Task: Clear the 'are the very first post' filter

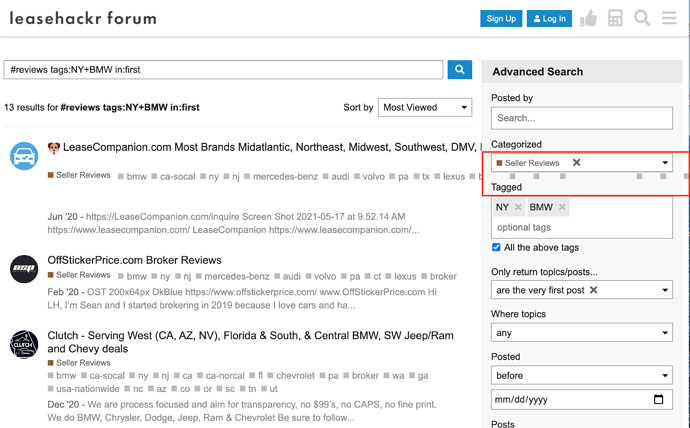Action: pos(594,290)
